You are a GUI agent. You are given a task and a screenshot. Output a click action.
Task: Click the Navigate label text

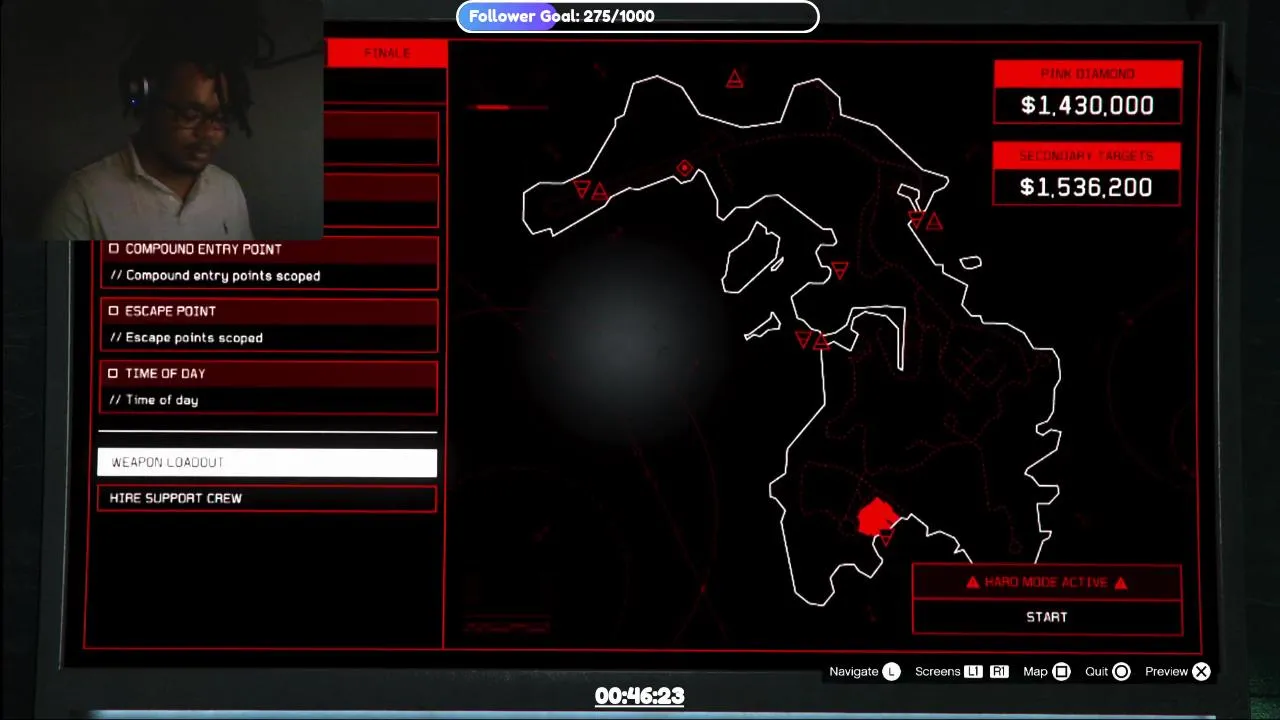(x=854, y=672)
